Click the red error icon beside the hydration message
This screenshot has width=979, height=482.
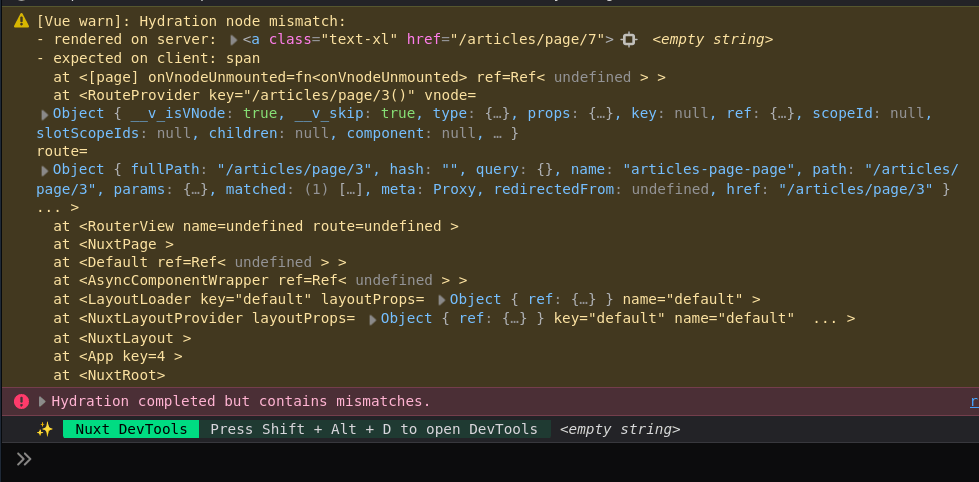point(21,401)
